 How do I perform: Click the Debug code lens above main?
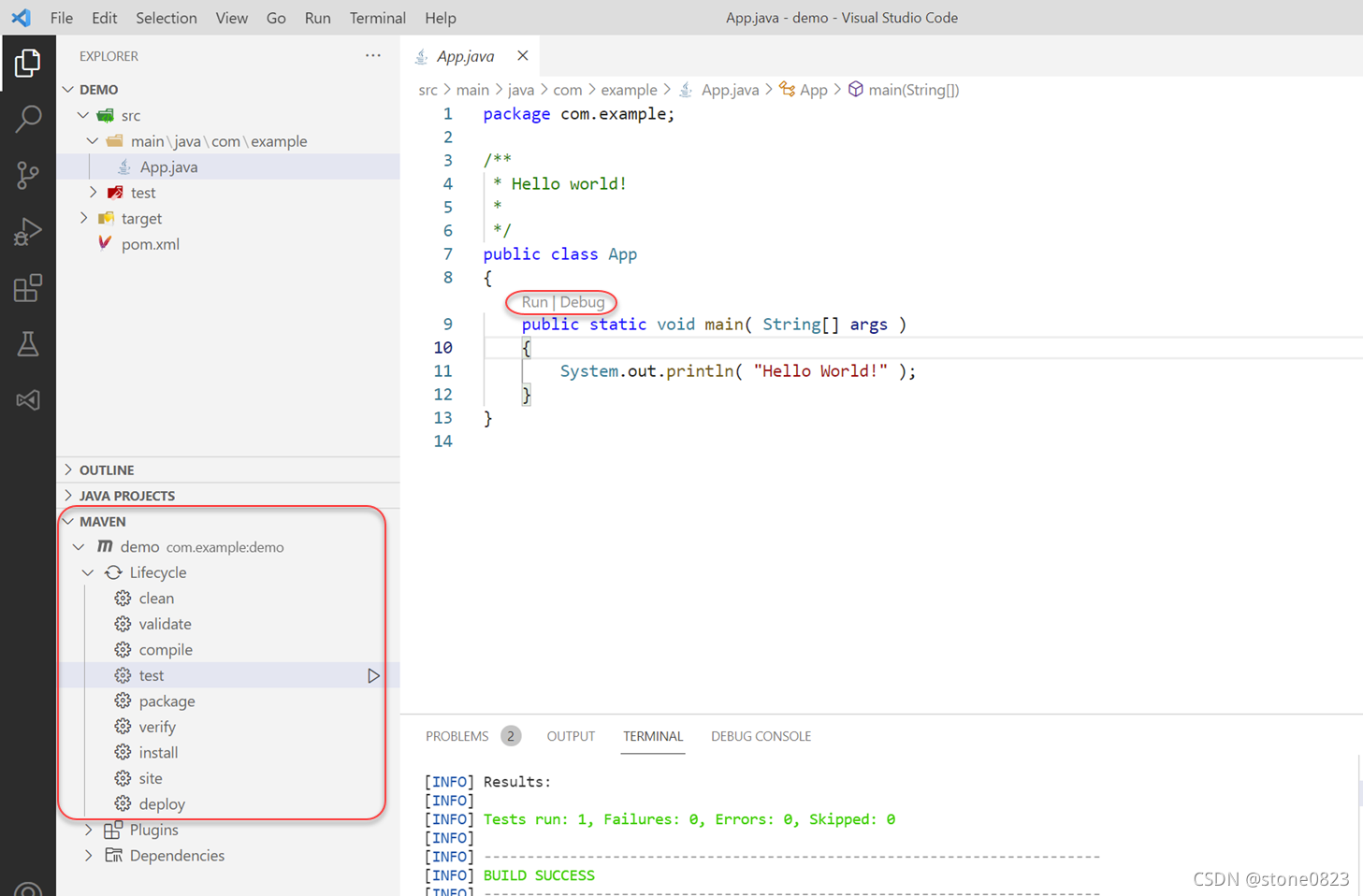click(583, 302)
